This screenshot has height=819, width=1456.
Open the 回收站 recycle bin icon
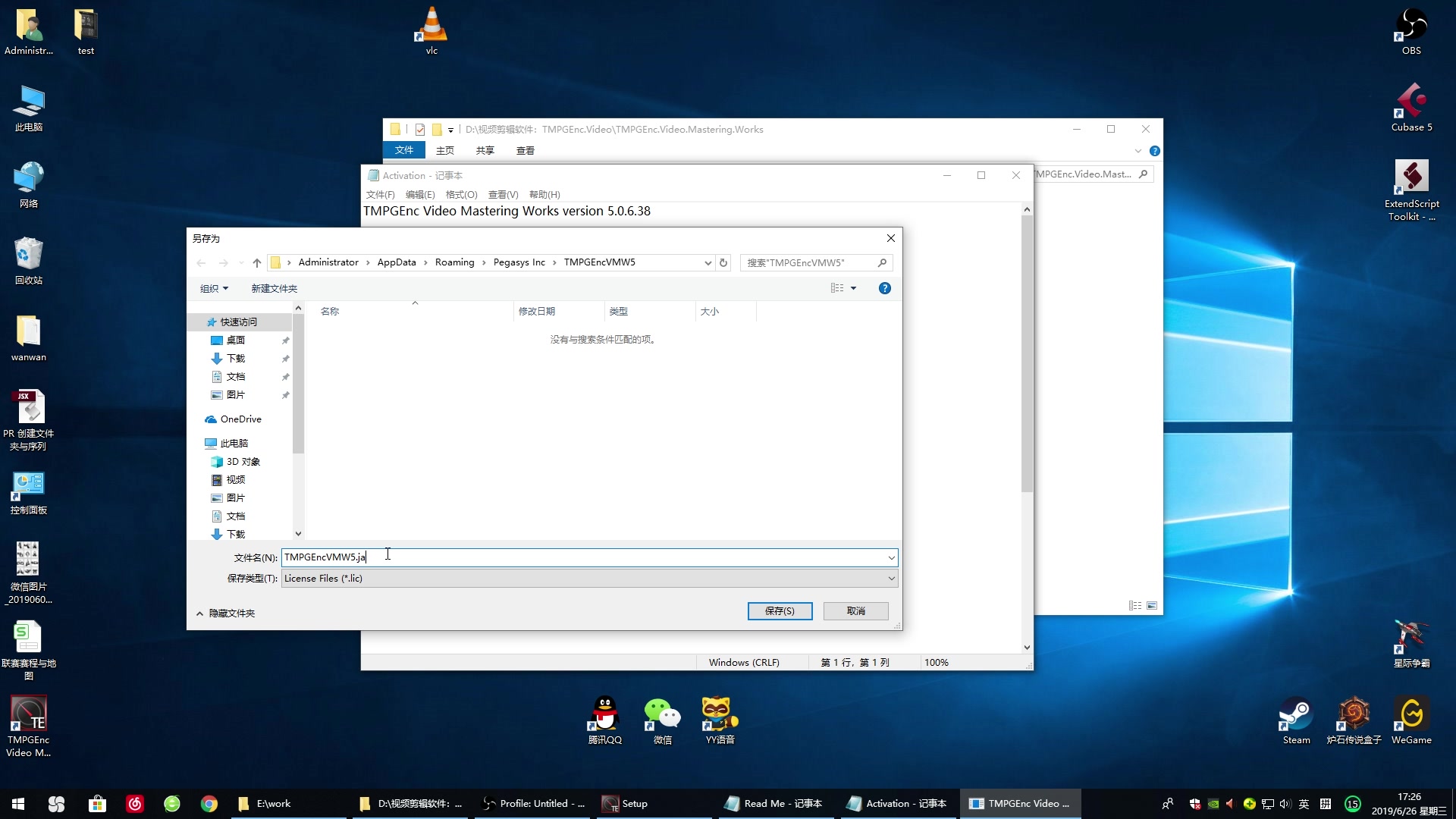point(29,261)
